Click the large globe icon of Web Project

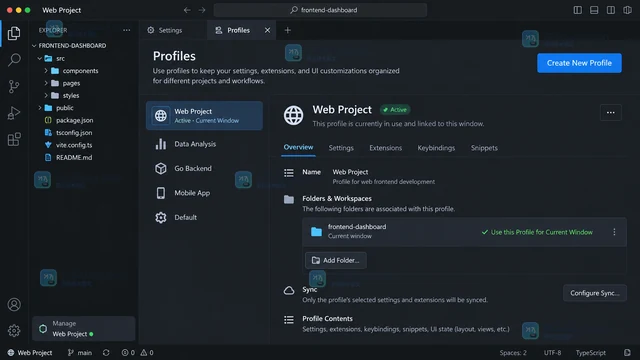click(293, 115)
